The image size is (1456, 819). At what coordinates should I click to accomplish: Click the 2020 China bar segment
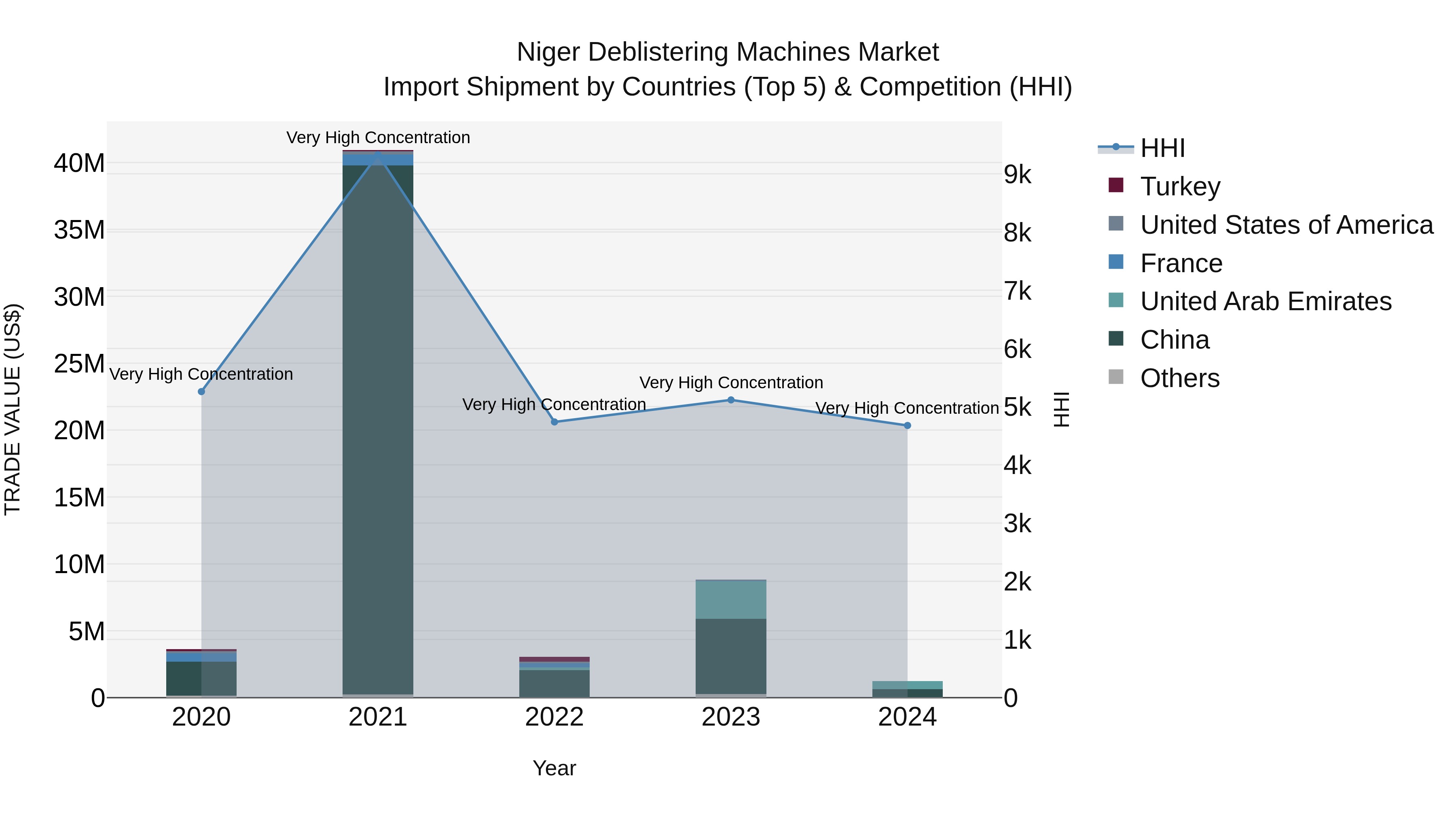201,678
